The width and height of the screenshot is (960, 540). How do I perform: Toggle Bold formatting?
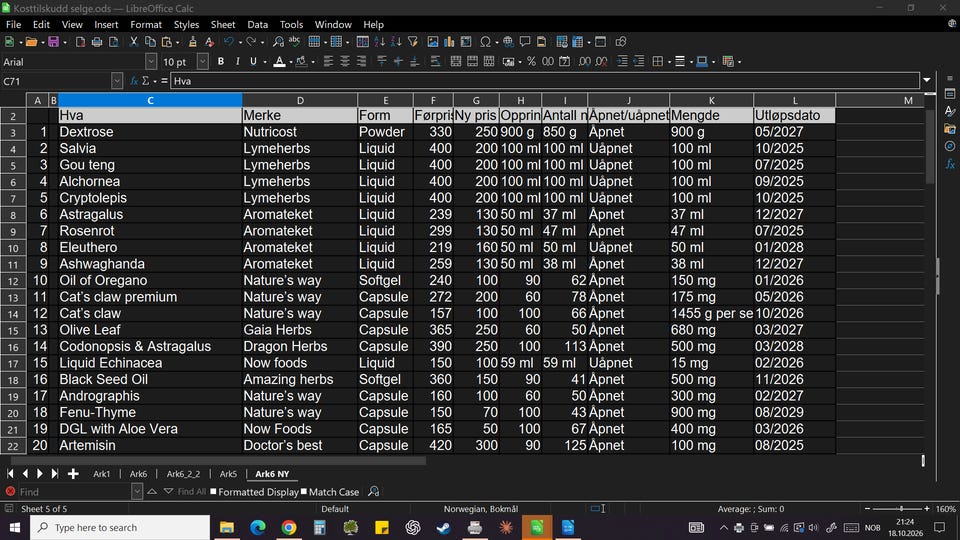[x=221, y=61]
